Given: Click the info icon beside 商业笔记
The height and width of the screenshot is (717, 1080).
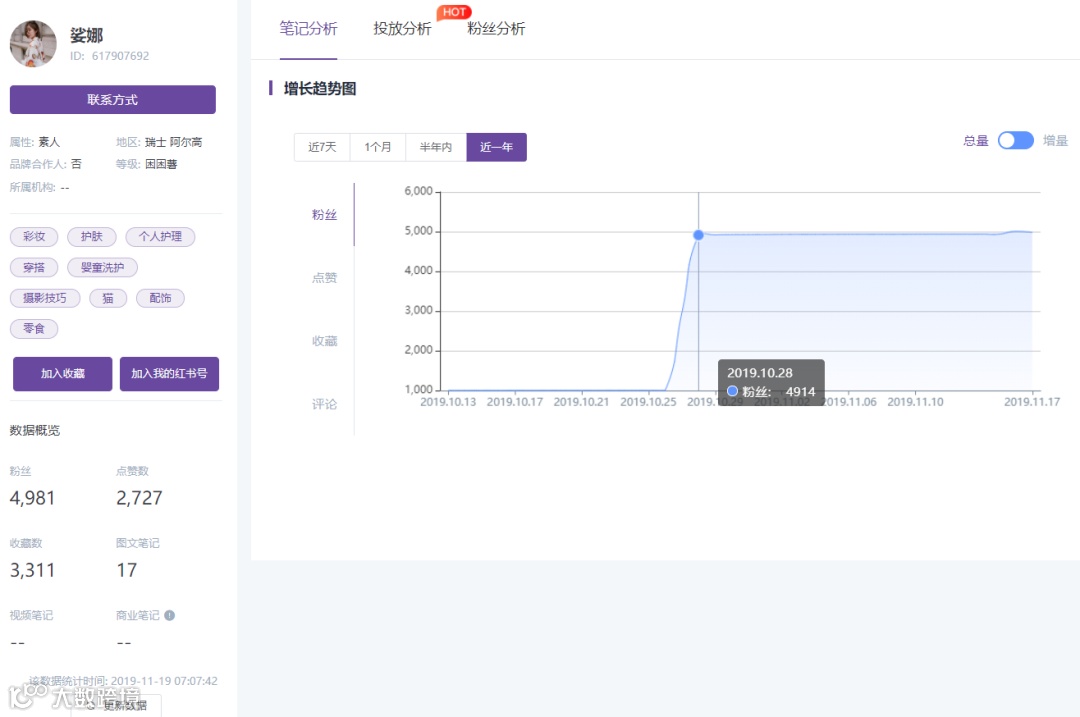Looking at the screenshot, I should coord(169,615).
